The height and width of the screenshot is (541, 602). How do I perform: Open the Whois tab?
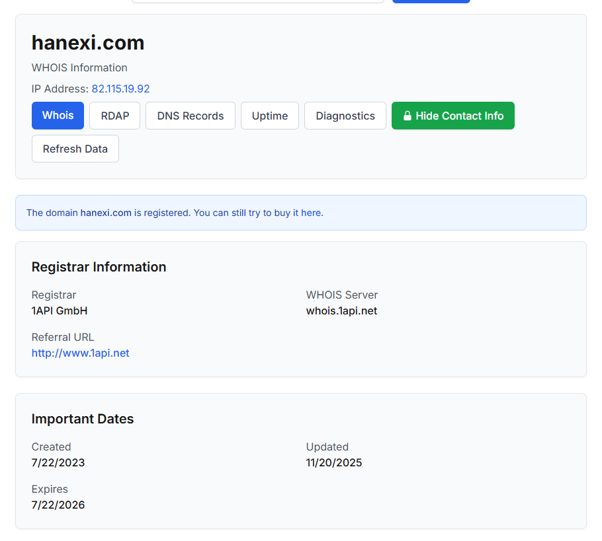(58, 116)
